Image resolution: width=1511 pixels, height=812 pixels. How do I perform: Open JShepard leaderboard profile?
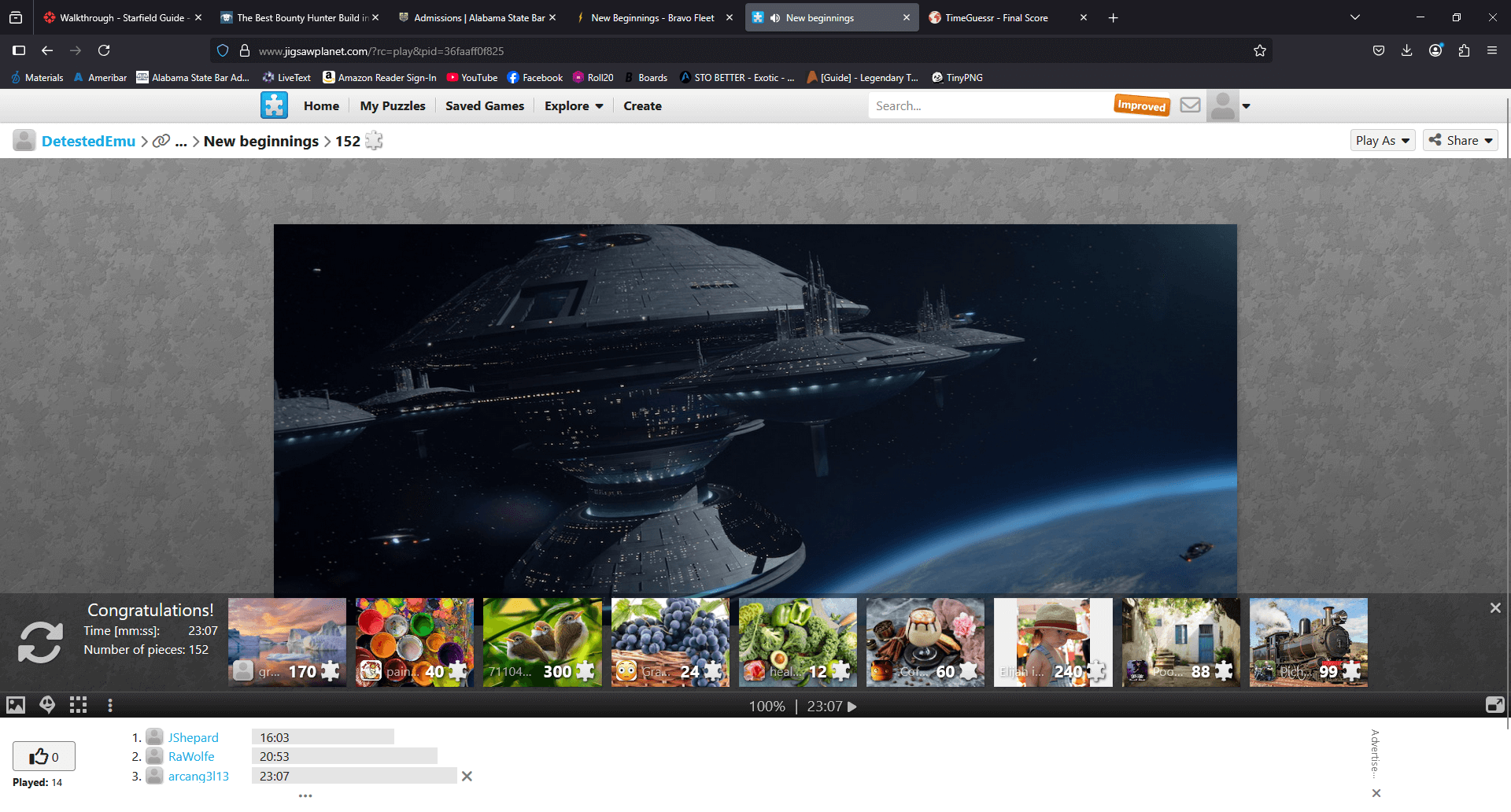click(x=193, y=737)
